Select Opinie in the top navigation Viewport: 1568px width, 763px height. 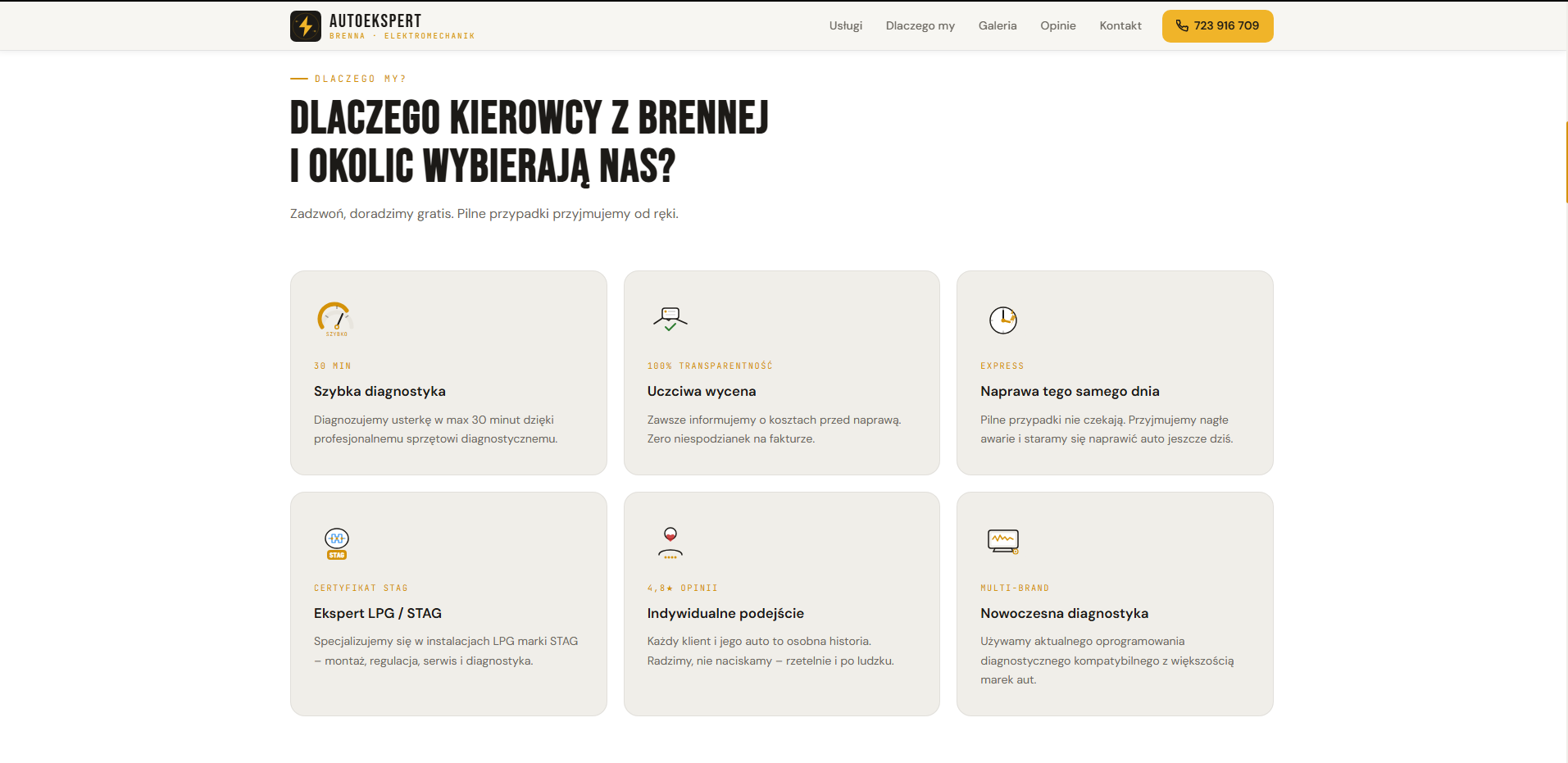coord(1058,25)
